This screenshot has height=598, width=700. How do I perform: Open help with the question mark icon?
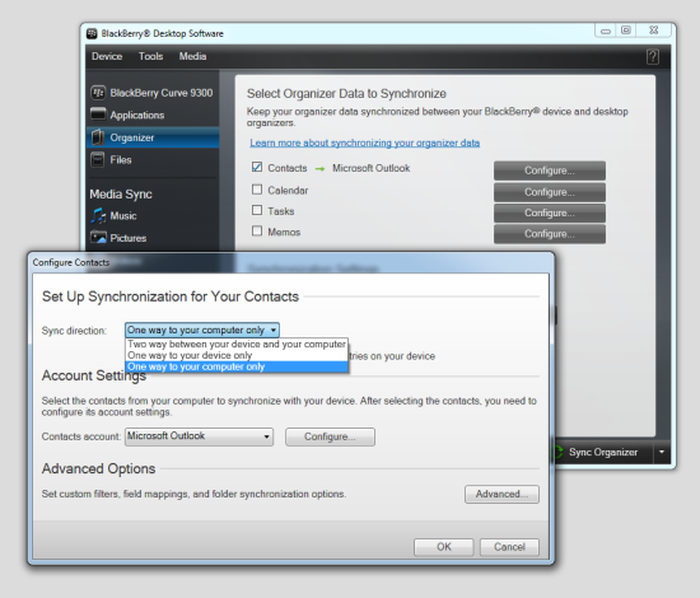(652, 57)
